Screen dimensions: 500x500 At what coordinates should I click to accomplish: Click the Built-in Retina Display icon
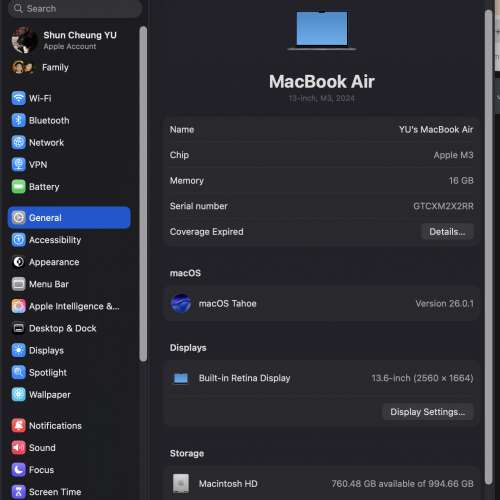(181, 378)
